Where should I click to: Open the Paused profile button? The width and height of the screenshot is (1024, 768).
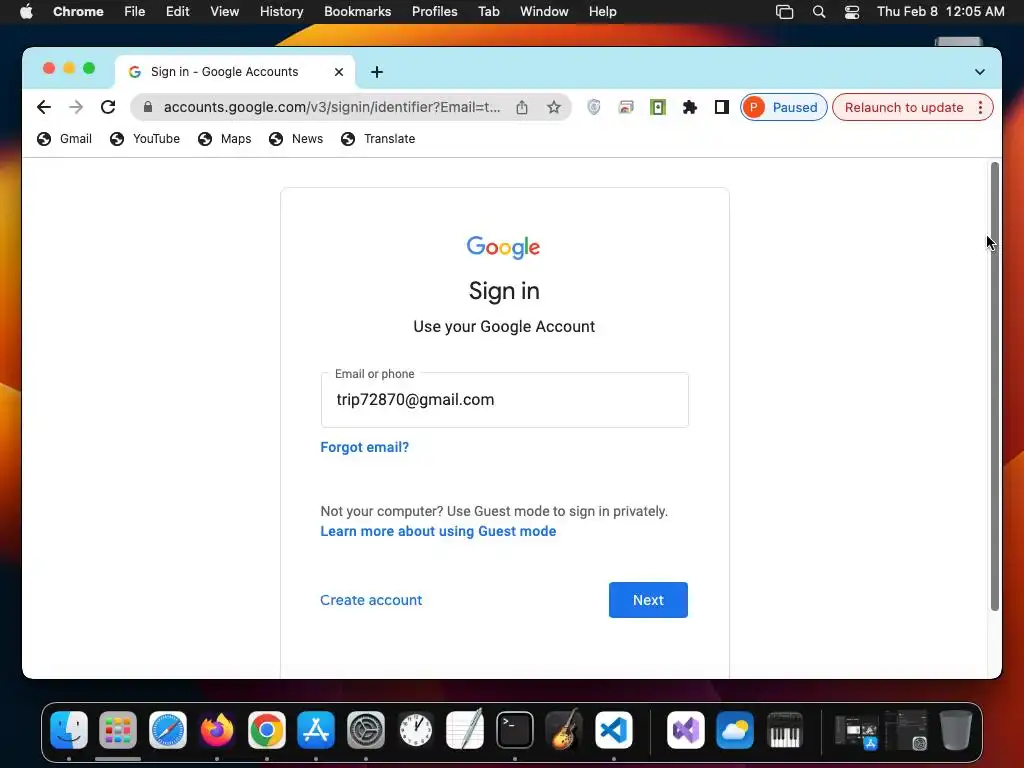point(784,107)
